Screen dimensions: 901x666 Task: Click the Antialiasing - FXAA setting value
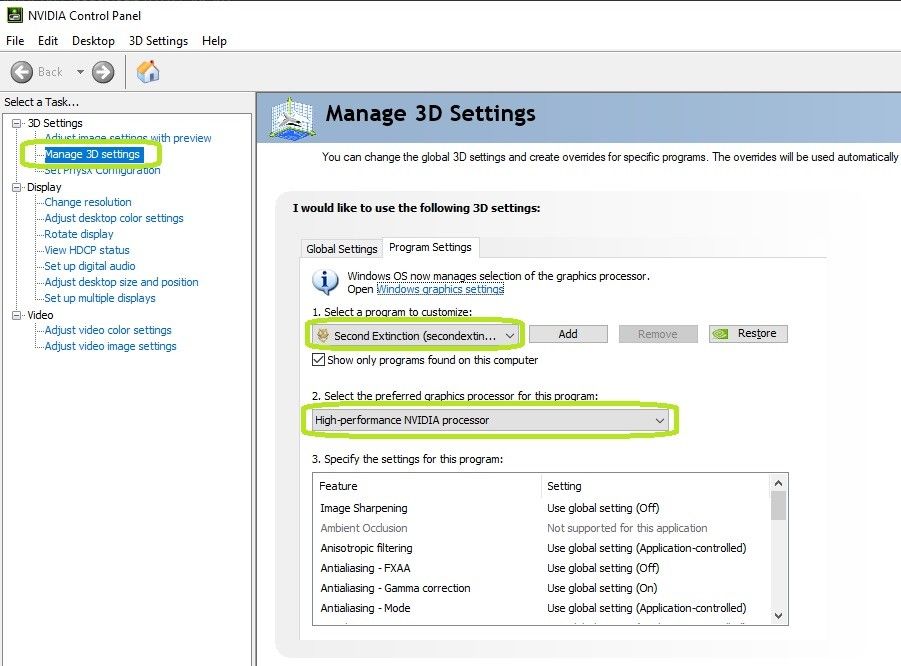603,568
